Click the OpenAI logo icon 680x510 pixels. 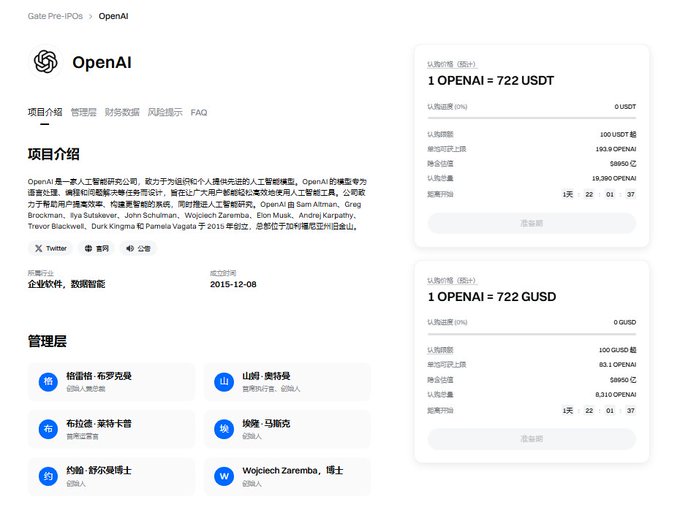pos(46,62)
